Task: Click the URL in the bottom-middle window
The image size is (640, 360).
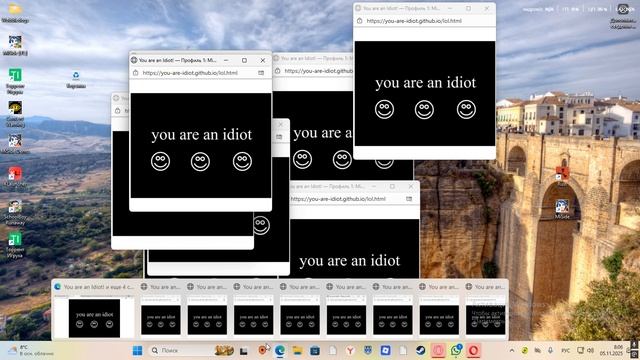Action: pos(338,199)
